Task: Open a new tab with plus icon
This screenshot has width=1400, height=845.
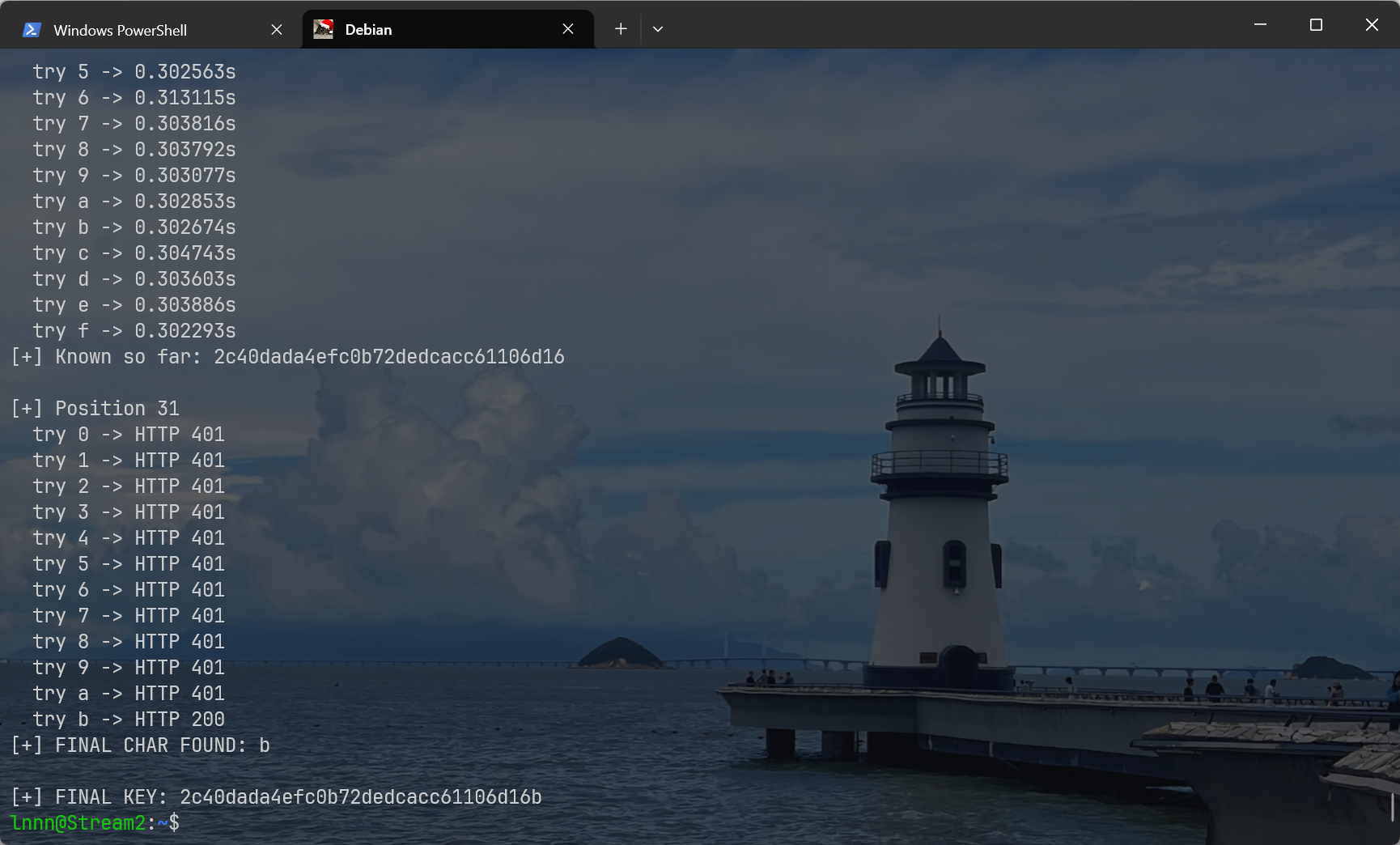Action: (621, 29)
